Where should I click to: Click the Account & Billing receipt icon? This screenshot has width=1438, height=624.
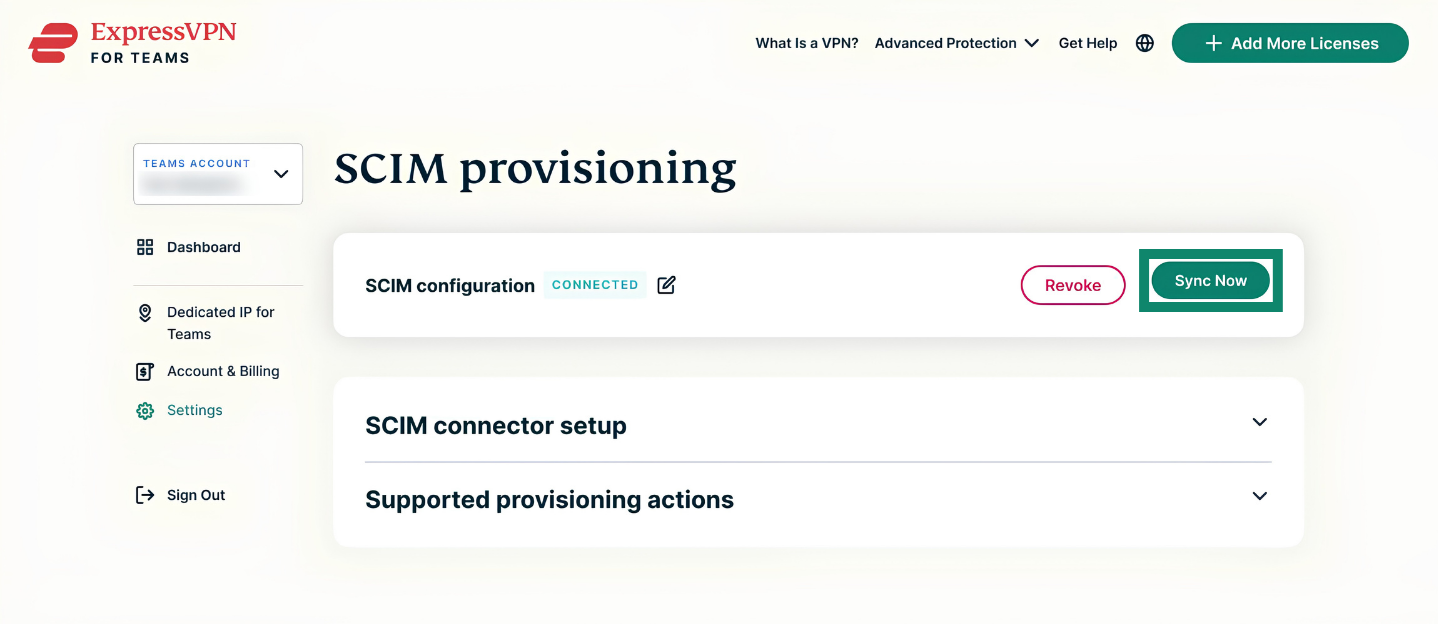click(x=145, y=371)
